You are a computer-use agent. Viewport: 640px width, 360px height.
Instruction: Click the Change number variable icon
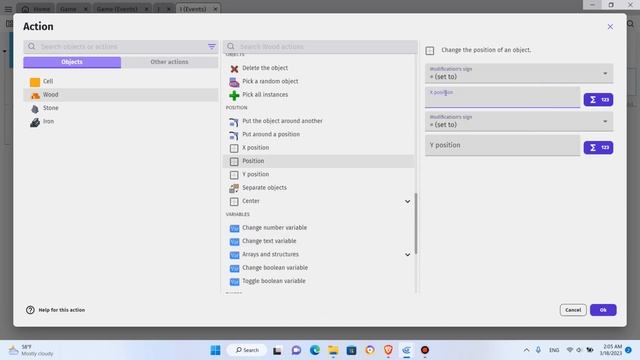click(234, 228)
